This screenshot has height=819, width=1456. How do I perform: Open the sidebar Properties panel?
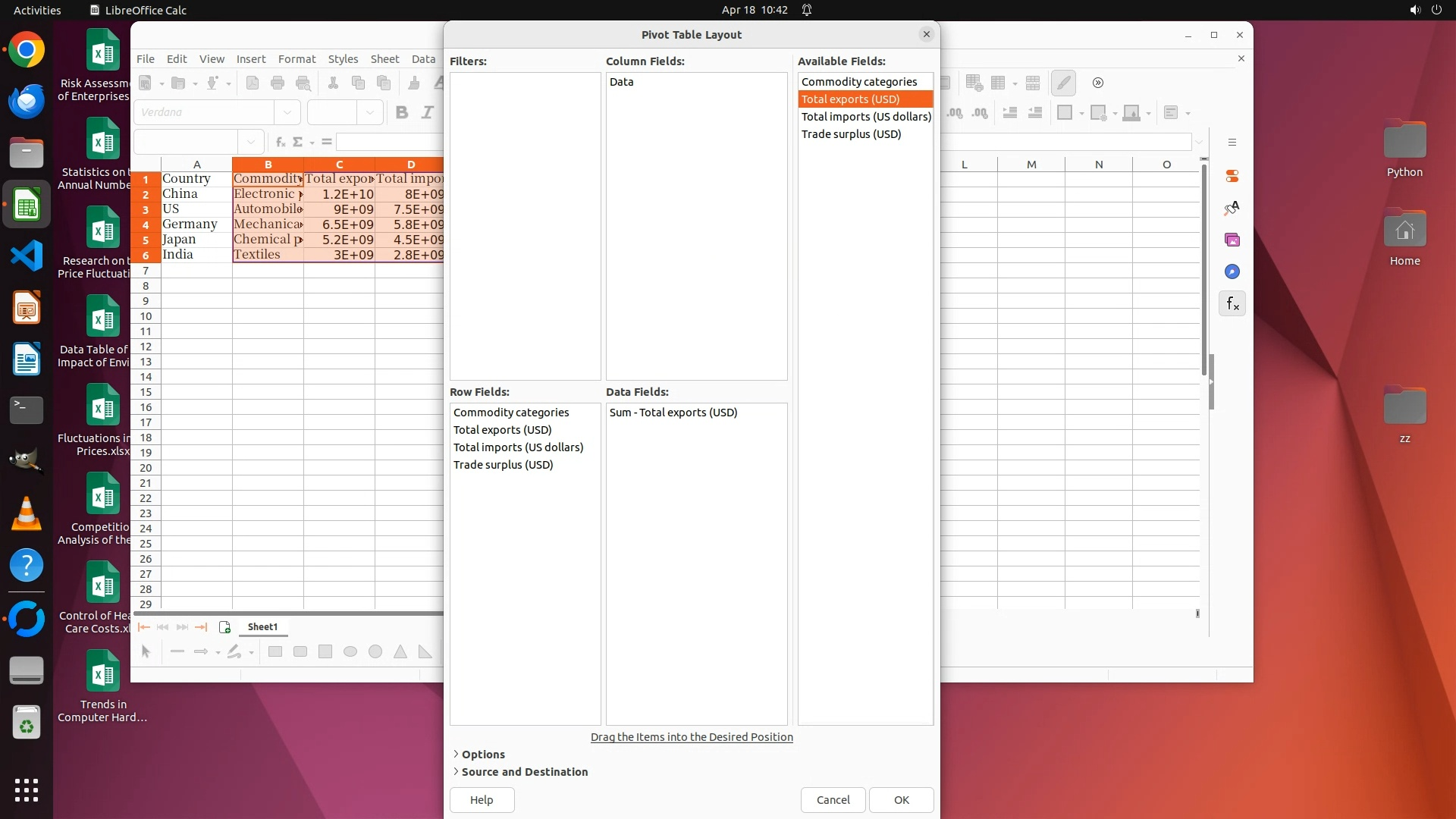tap(1232, 176)
